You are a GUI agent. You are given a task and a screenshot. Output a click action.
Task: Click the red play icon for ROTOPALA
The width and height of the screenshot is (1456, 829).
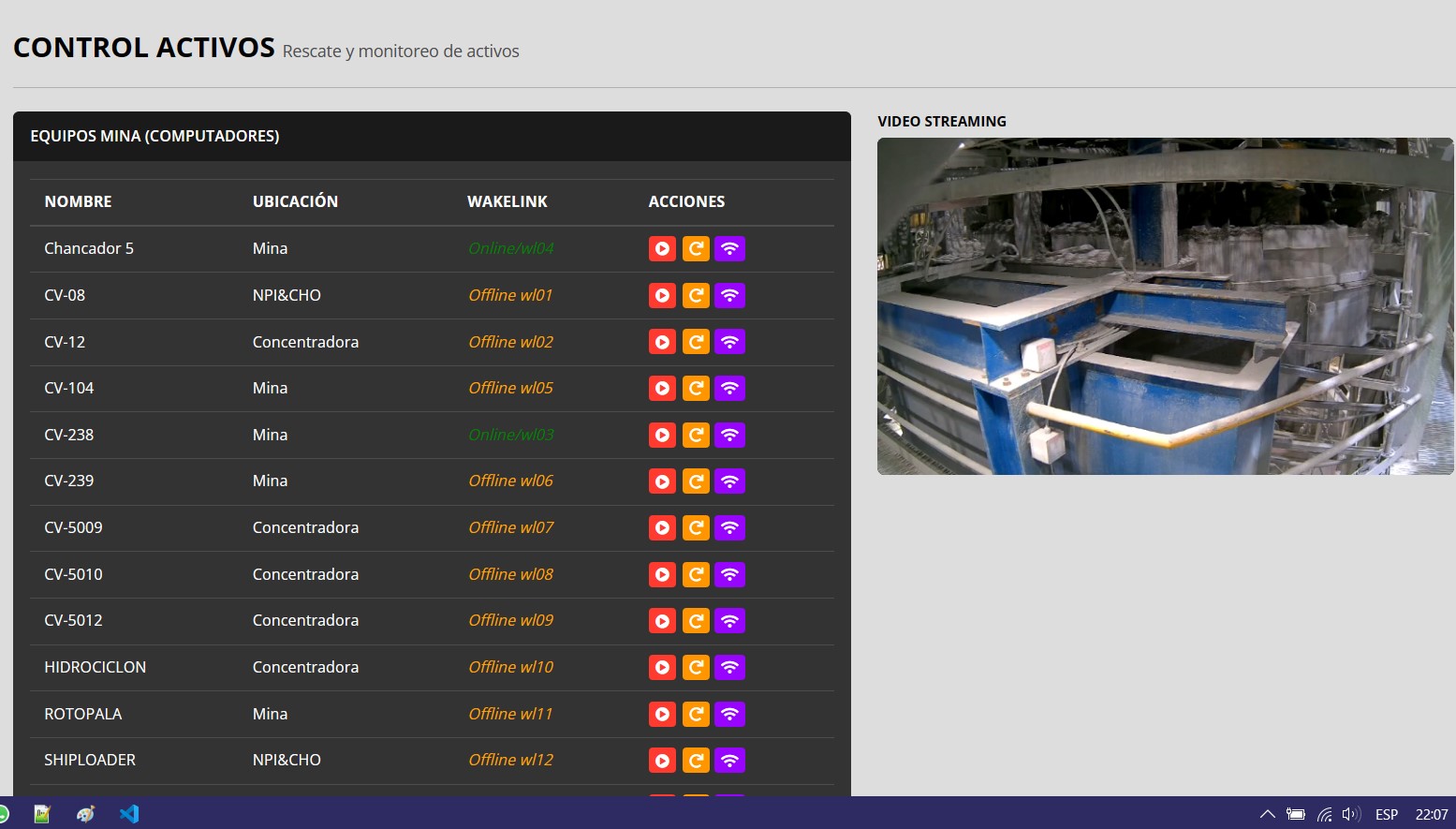pyautogui.click(x=662, y=714)
